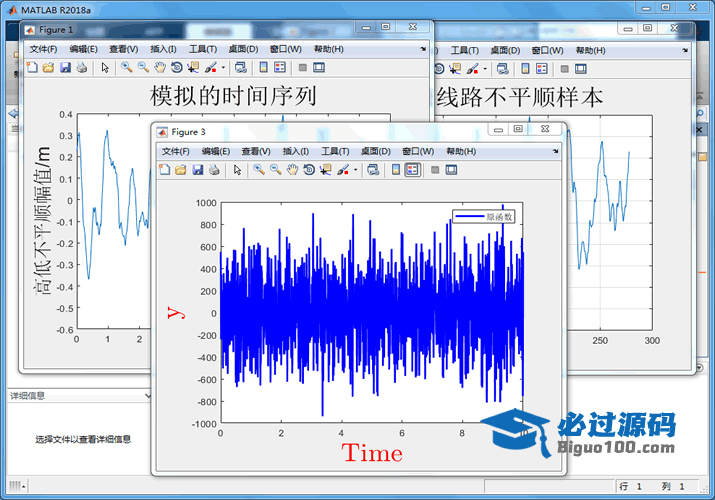Open the Brush color dropdown arrow in Figure 3
The width and height of the screenshot is (715, 500).
[355, 170]
